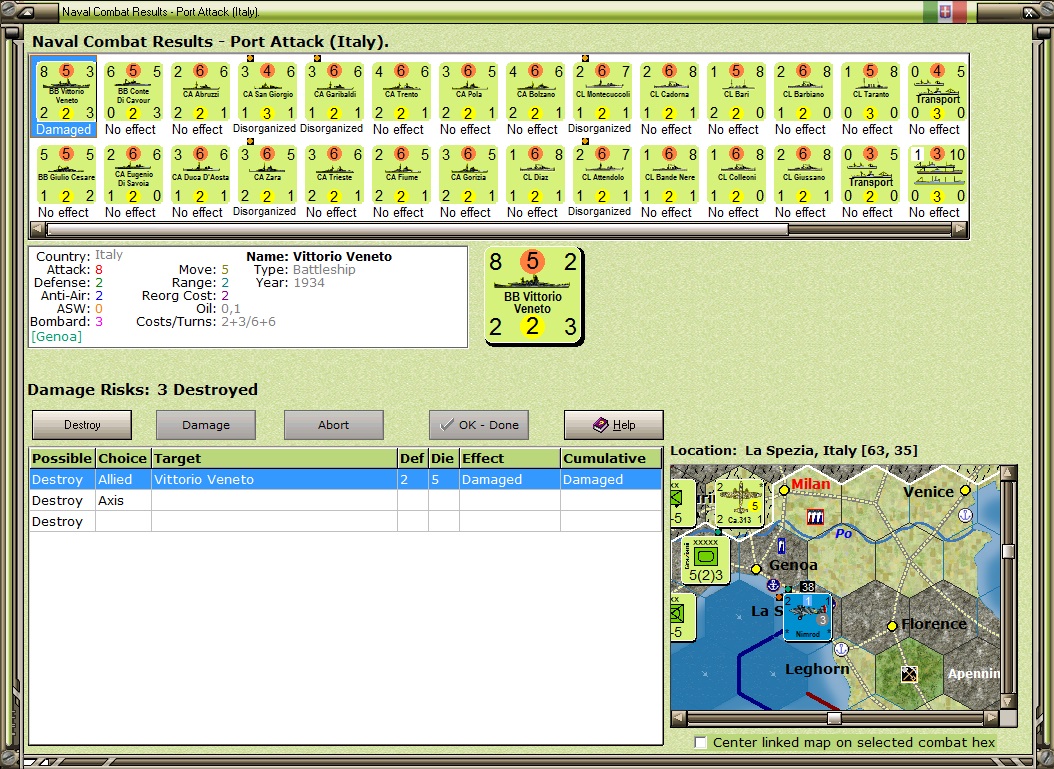The image size is (1054, 769).
Task: Click the minimap vertical scrollbar down arrow
Action: pos(1008,702)
